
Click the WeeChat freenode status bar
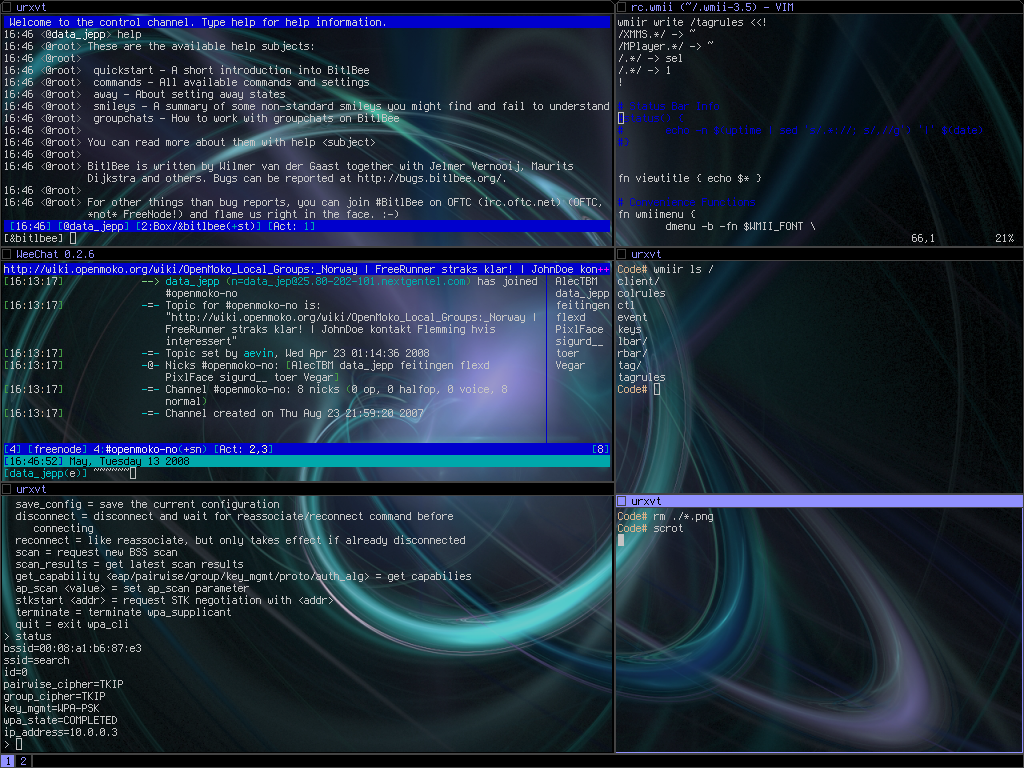point(300,449)
